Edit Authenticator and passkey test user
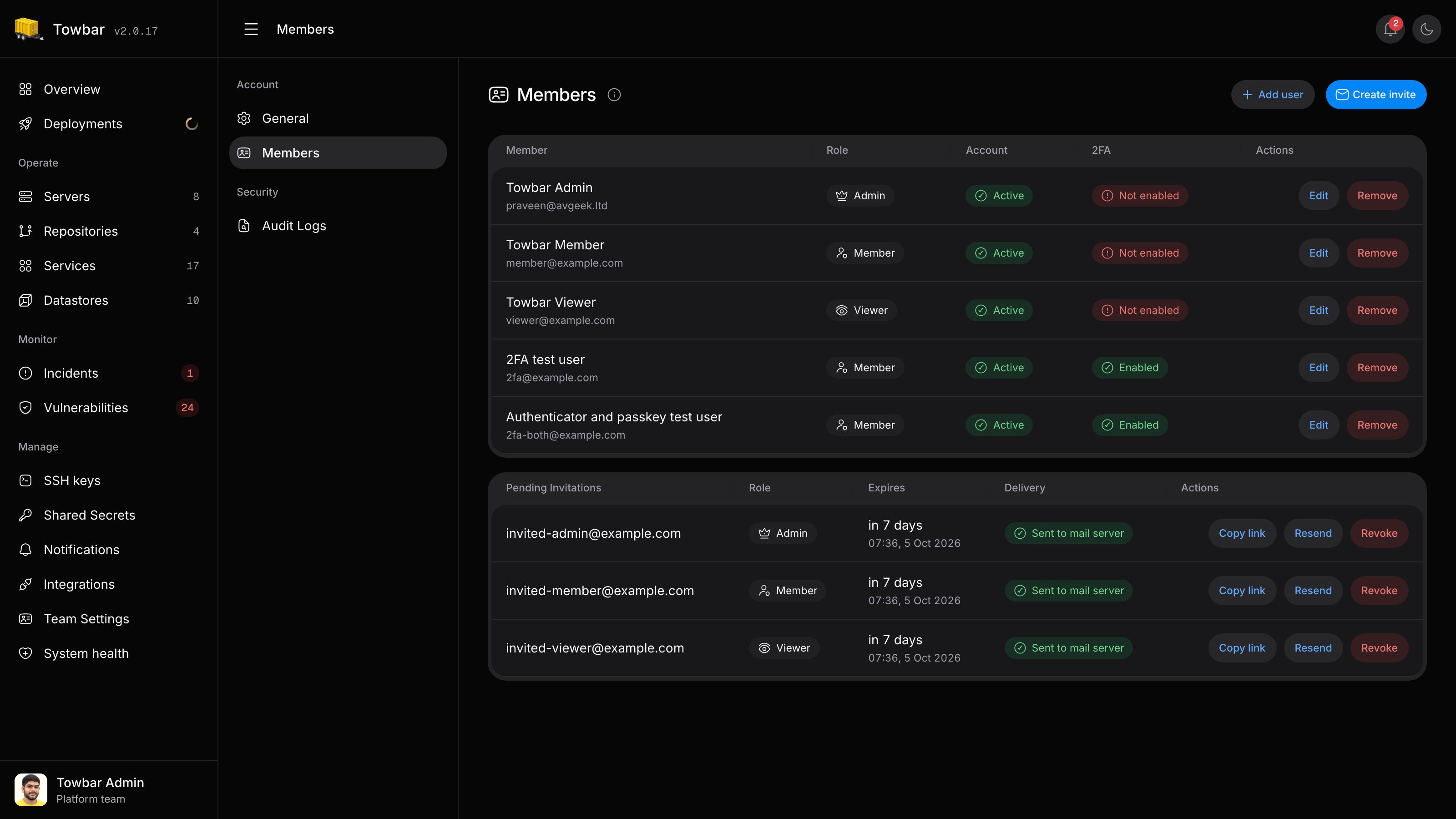Image resolution: width=1456 pixels, height=819 pixels. pyautogui.click(x=1318, y=425)
